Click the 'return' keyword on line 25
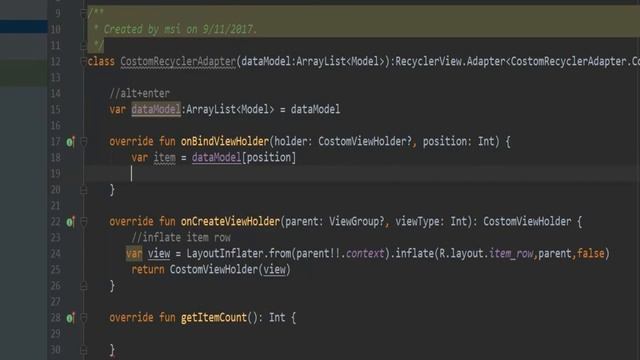The height and width of the screenshot is (360, 640). 148,270
